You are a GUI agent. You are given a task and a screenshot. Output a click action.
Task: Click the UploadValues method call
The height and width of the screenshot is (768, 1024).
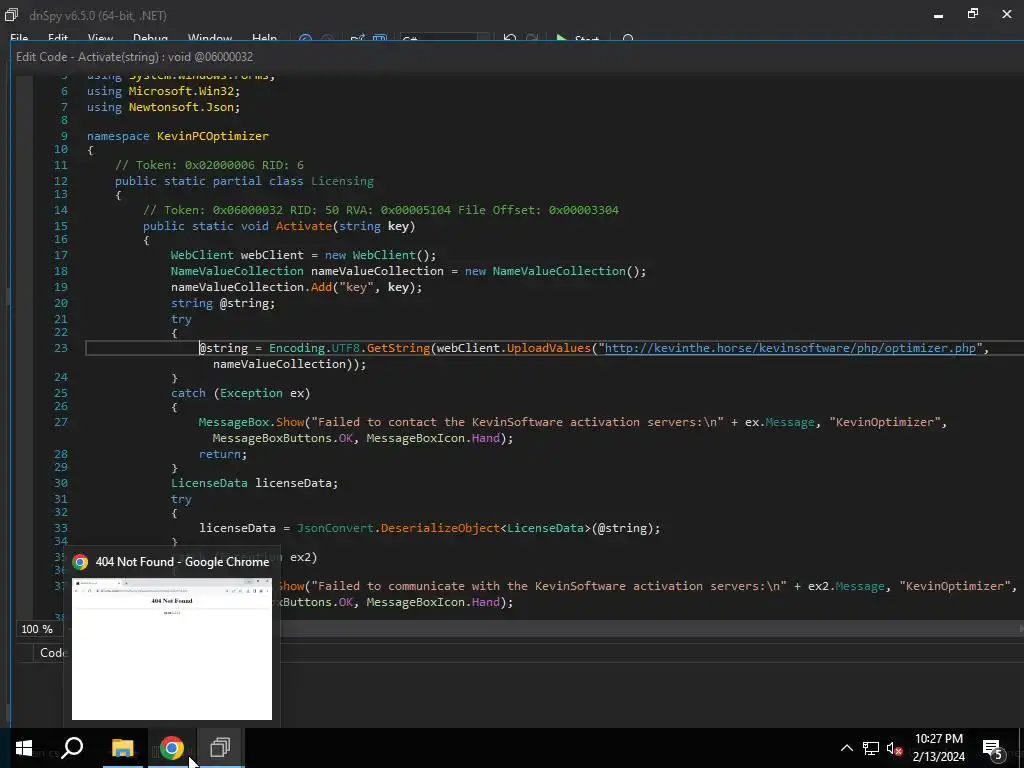coord(549,348)
